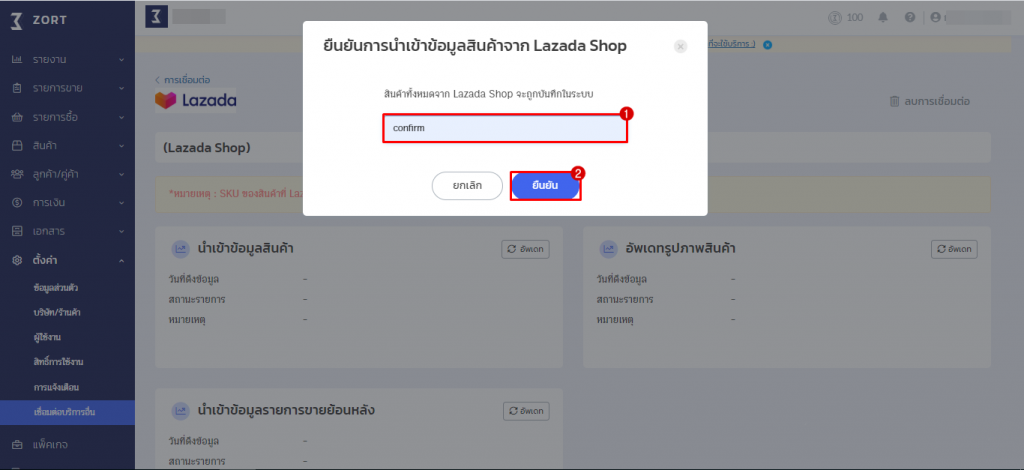This screenshot has width=1024, height=470.
Task: Close the confirmation dialog with x
Action: [680, 46]
